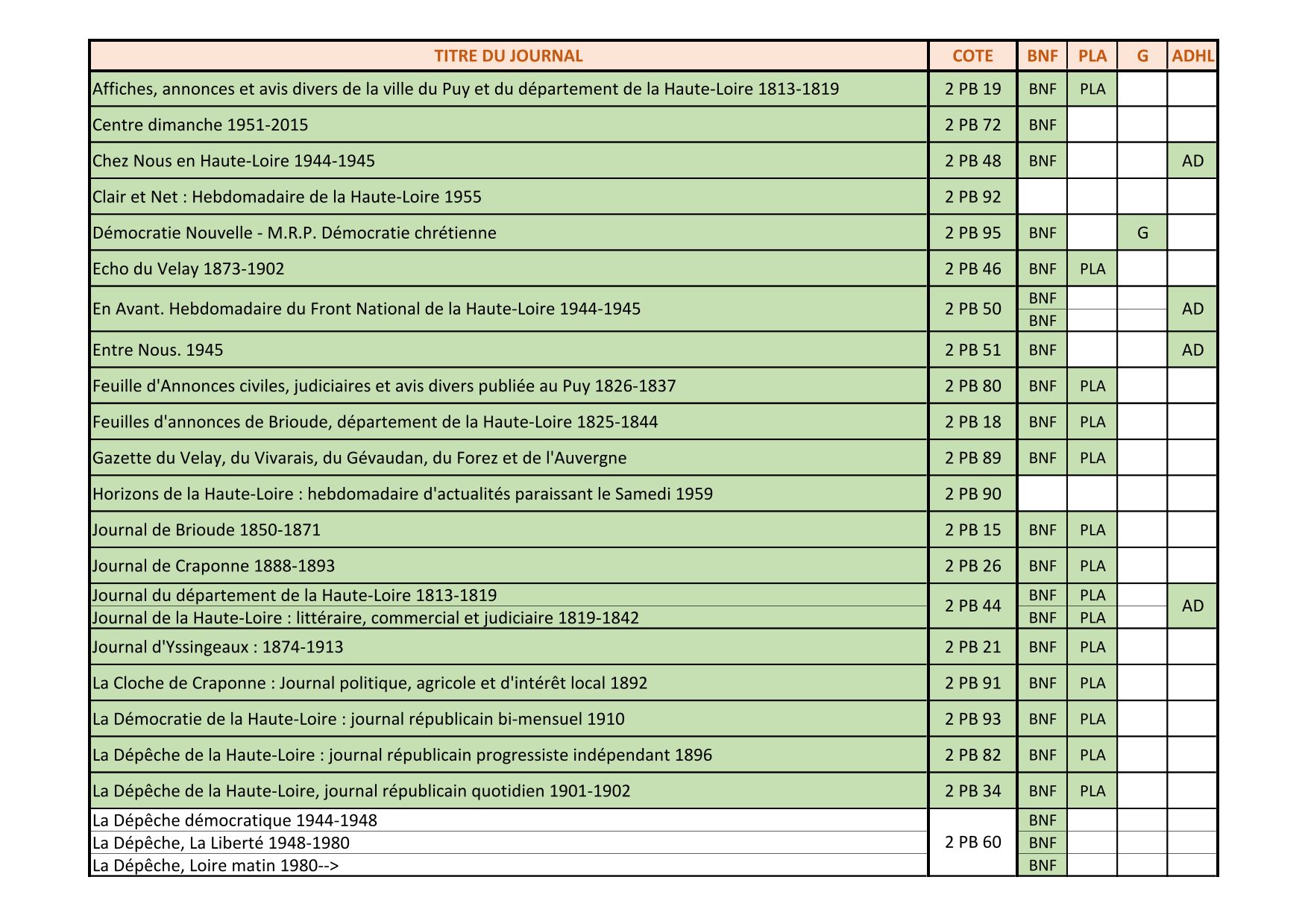Screen dimensions: 1308x924
Task: Select the AD cell in Entre Nous row
Action: click(x=1192, y=350)
